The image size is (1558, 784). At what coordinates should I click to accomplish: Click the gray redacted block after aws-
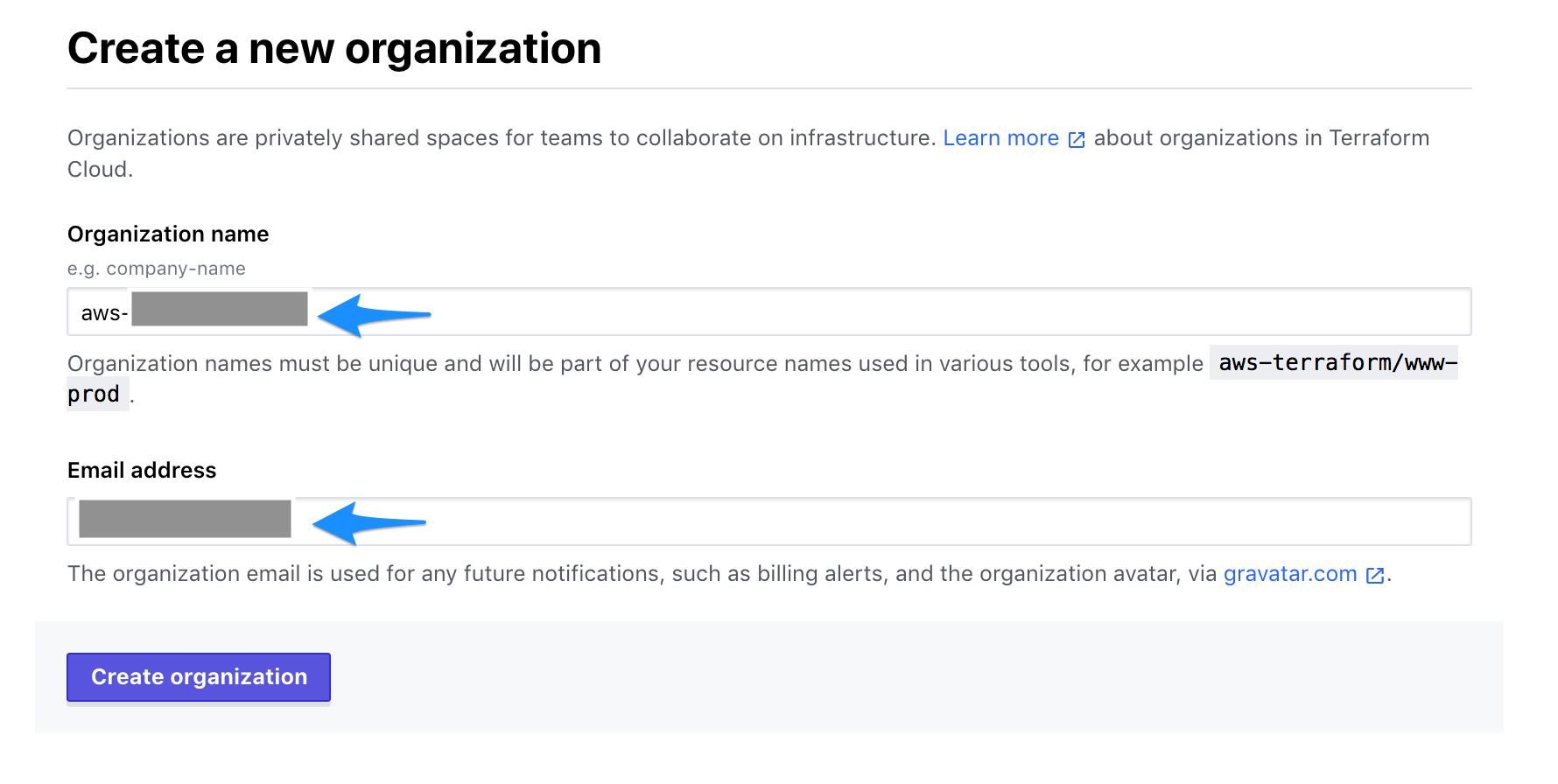220,309
